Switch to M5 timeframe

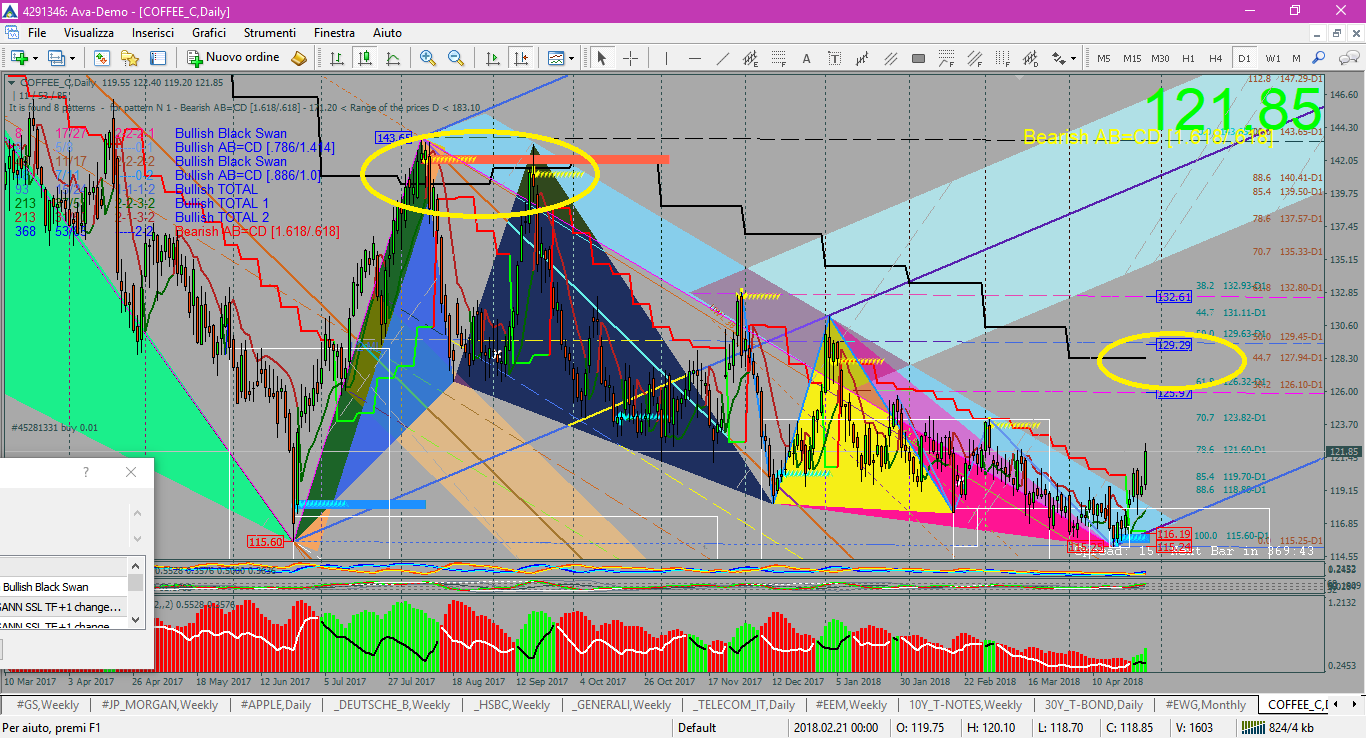click(x=1104, y=58)
